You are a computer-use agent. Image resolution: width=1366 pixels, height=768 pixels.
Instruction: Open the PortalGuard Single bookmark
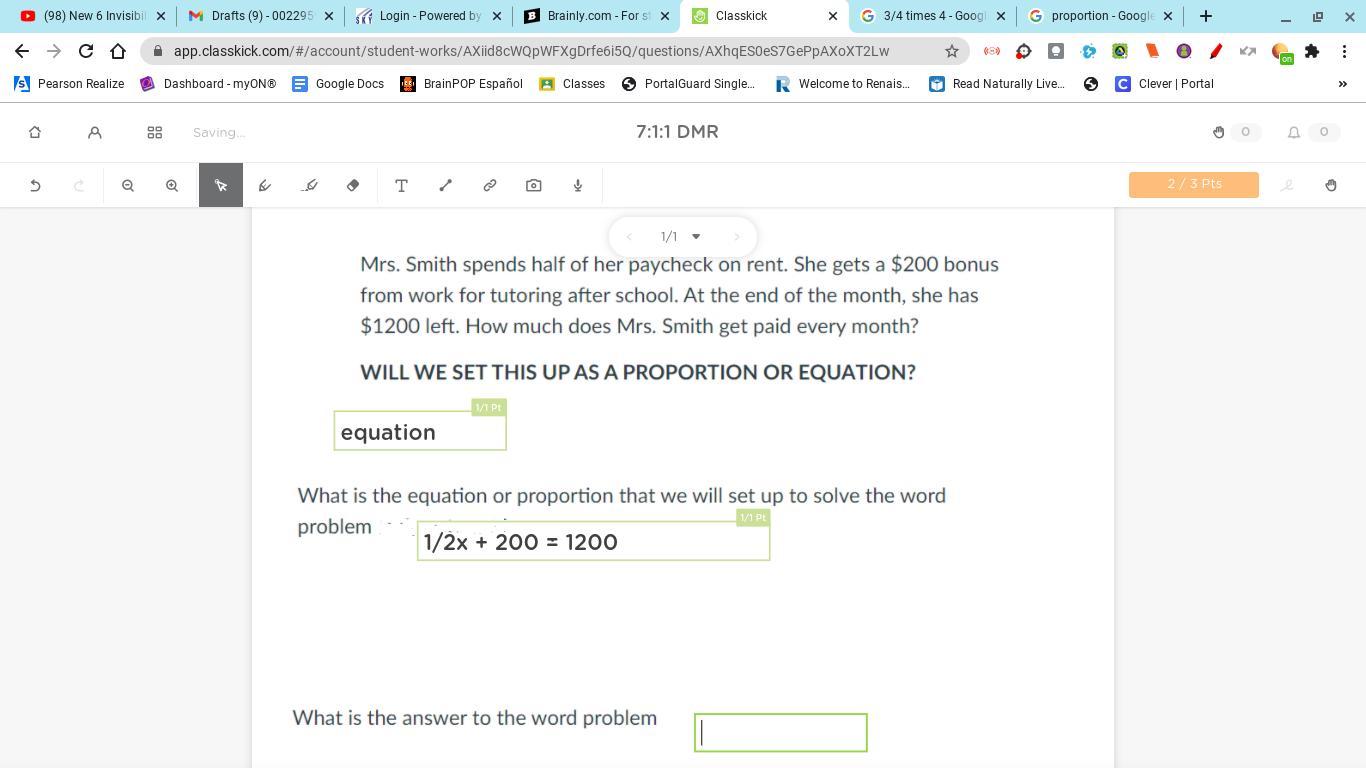688,84
